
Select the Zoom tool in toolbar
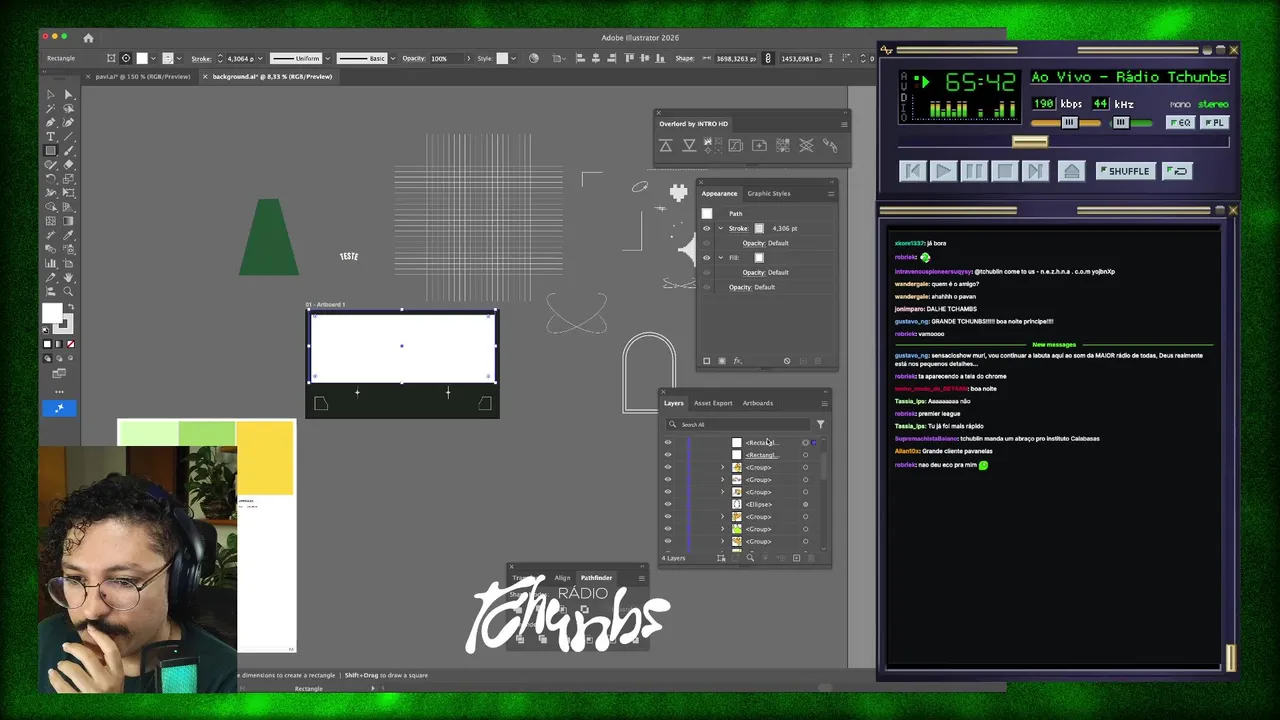pyautogui.click(x=68, y=291)
